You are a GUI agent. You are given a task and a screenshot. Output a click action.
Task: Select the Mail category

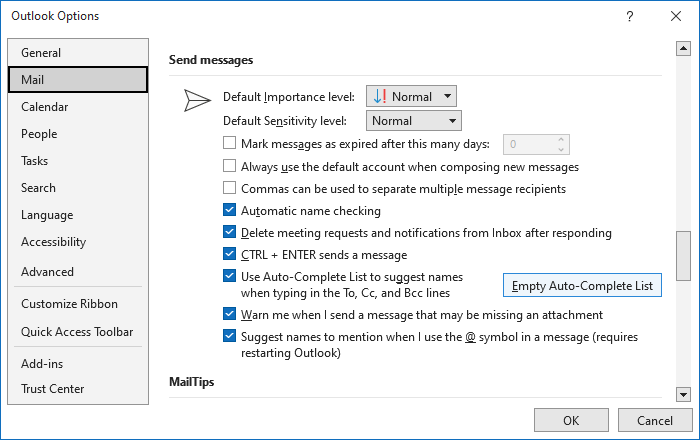(78, 80)
